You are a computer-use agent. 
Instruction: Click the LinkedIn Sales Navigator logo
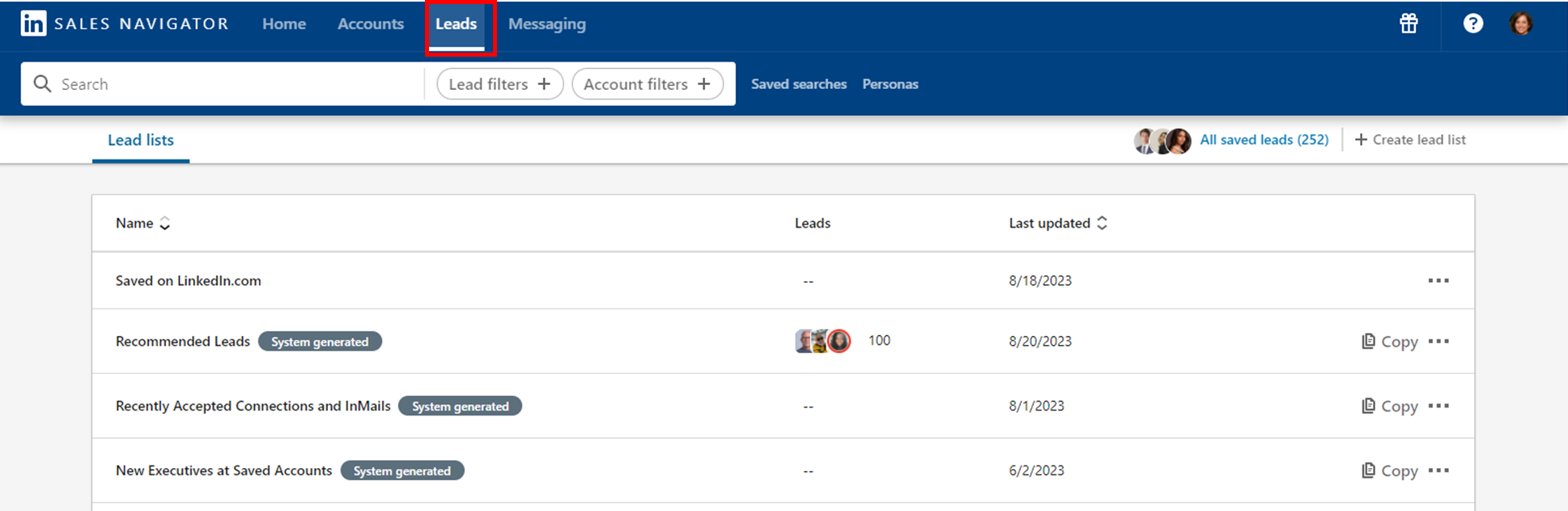pos(125,23)
